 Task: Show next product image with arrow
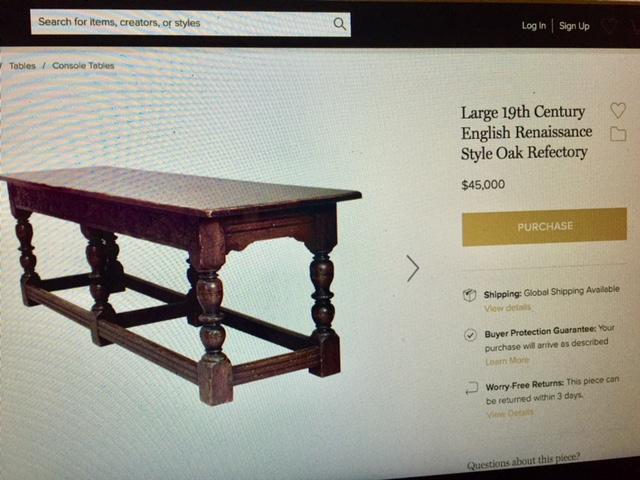click(x=413, y=268)
